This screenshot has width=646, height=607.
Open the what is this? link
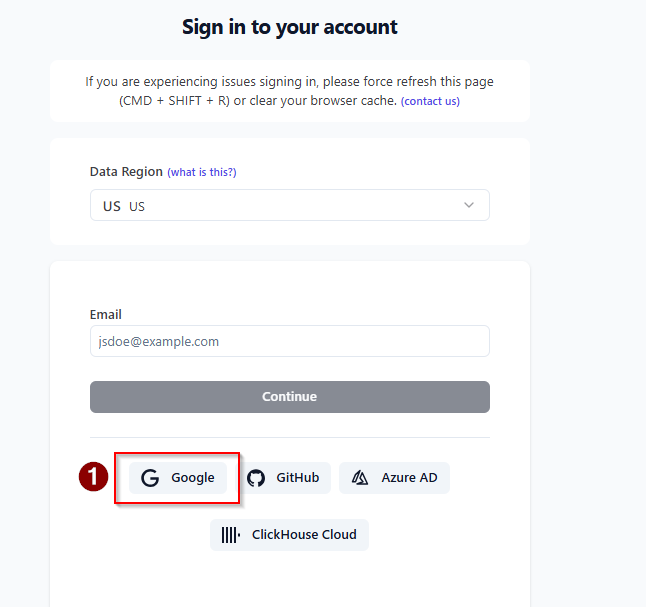point(202,172)
